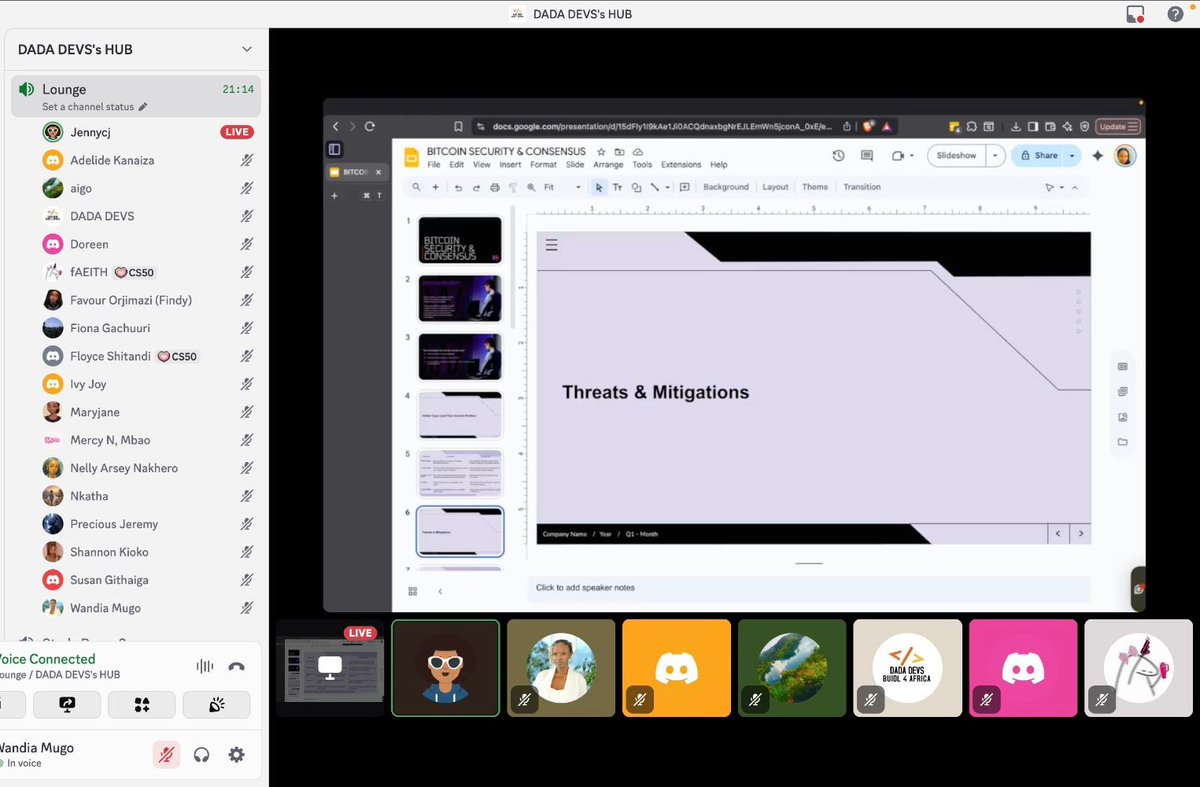Open grid view icon below the filmstrip
The image size is (1200, 787).
click(x=412, y=591)
